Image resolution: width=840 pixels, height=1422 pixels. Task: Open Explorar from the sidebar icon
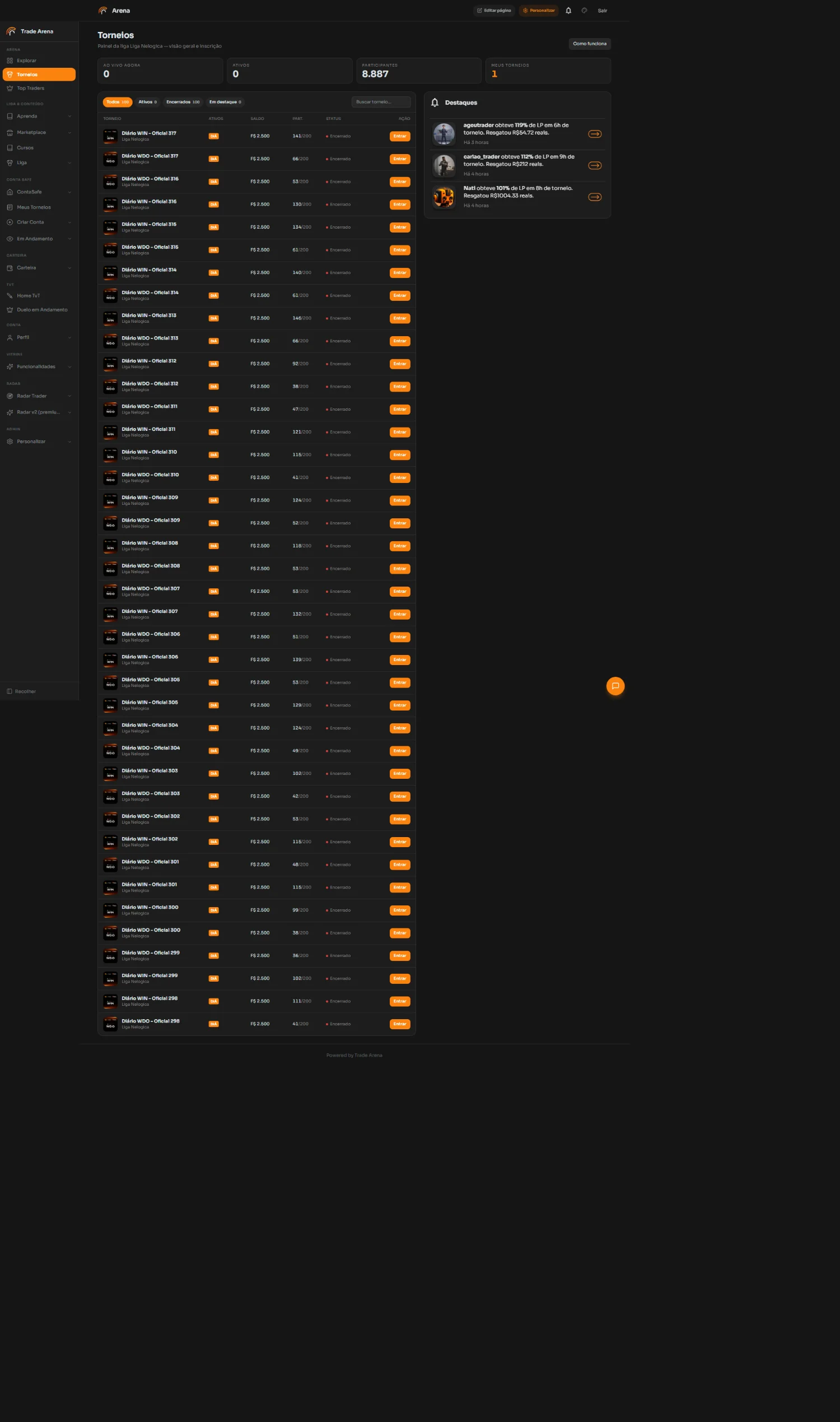[10, 61]
